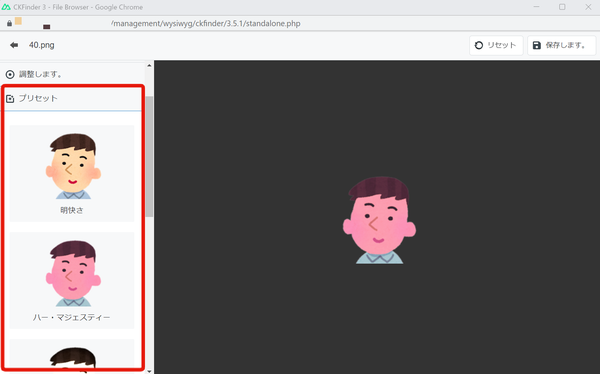This screenshot has height=374, width=600.
Task: Click the edited image in preview area
Action: pyautogui.click(x=379, y=220)
